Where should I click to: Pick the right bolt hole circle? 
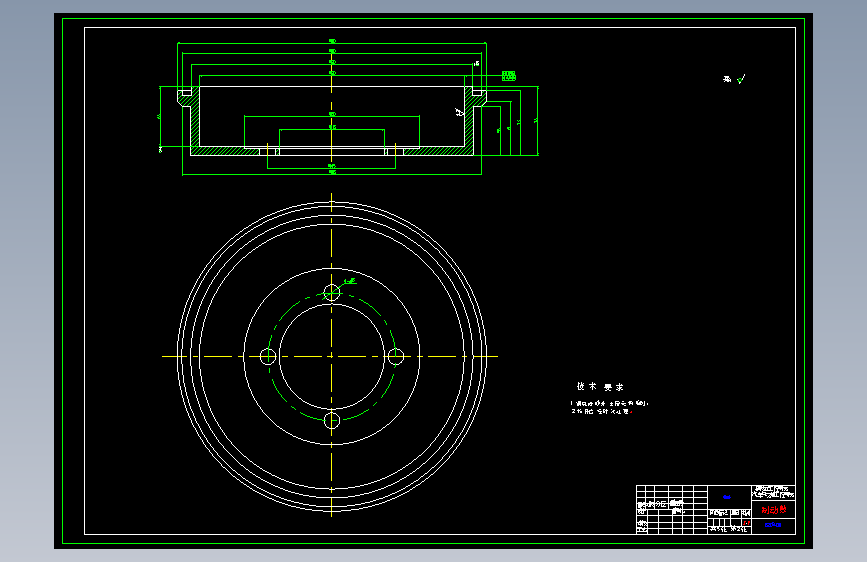tap(395, 356)
